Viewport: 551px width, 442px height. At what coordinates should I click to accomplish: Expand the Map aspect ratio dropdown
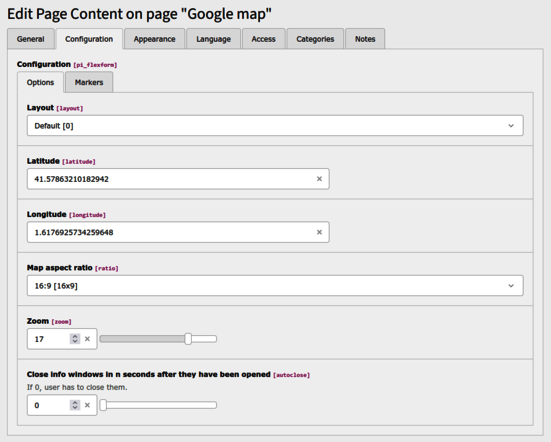click(275, 286)
